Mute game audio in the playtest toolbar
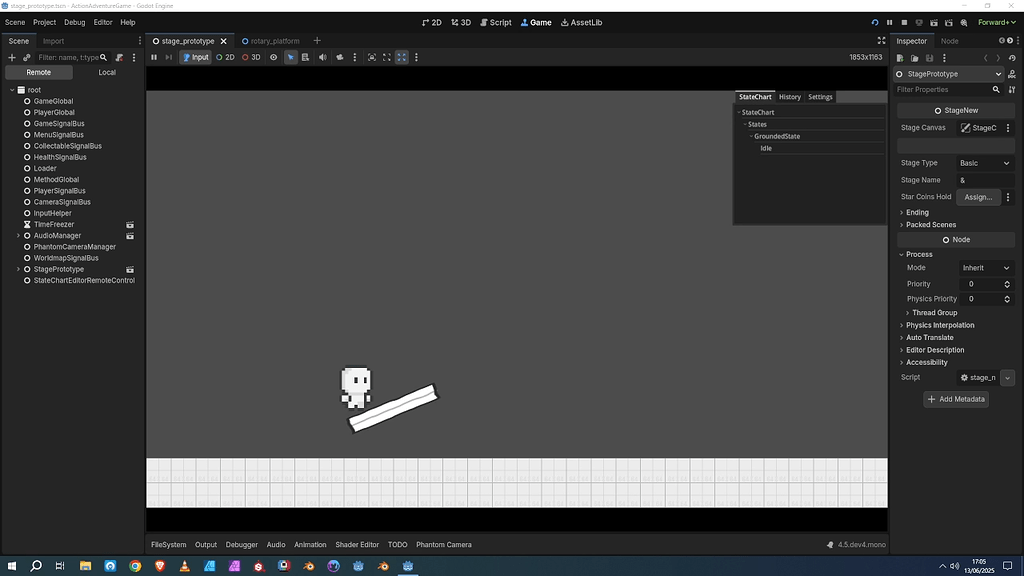 [x=323, y=57]
